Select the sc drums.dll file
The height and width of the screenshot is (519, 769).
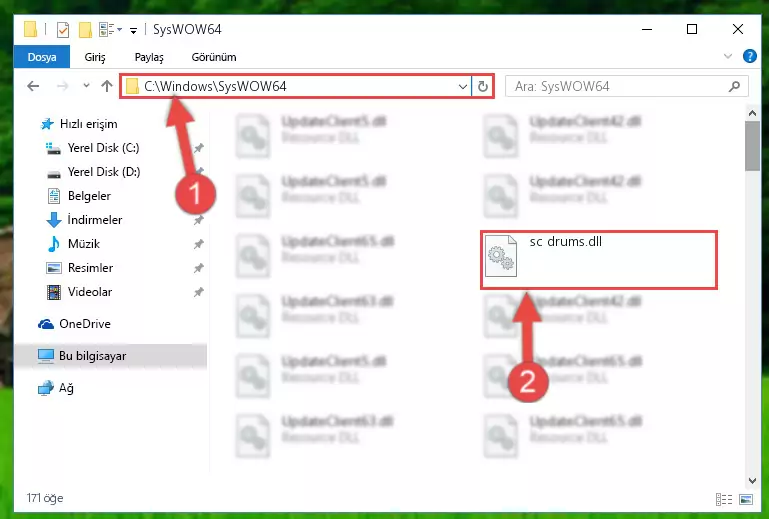pos(598,260)
